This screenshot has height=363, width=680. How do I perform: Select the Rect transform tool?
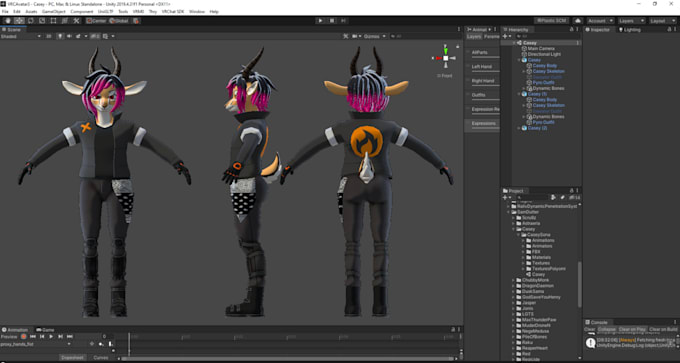pos(53,20)
